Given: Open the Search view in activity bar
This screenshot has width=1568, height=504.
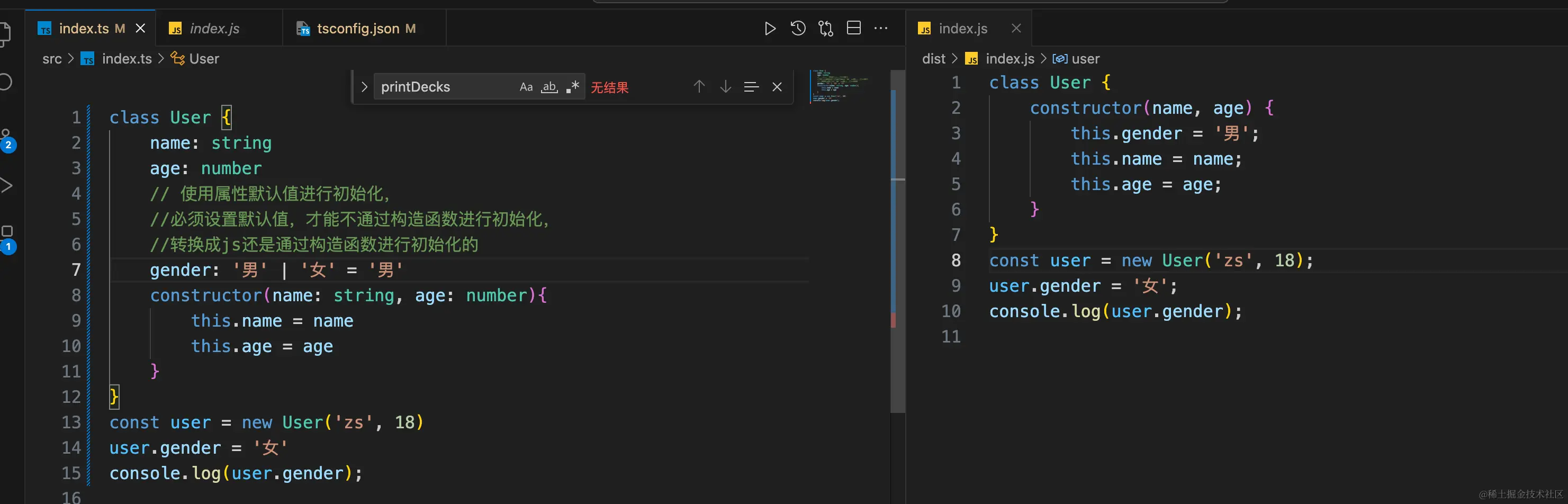Looking at the screenshot, I should [6, 82].
